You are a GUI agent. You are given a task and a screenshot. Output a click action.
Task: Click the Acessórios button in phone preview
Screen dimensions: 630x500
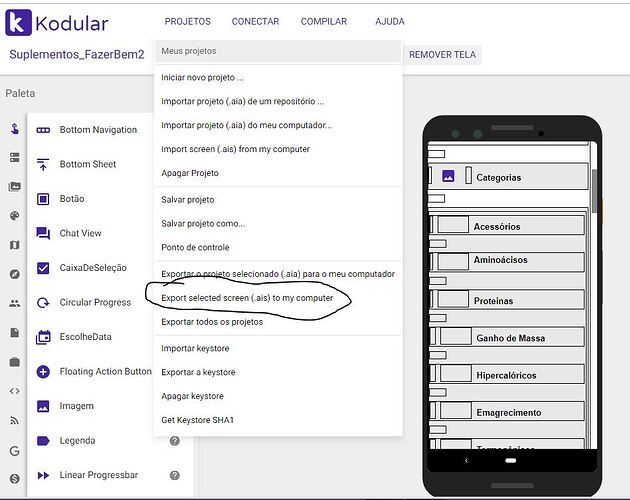[x=507, y=225]
